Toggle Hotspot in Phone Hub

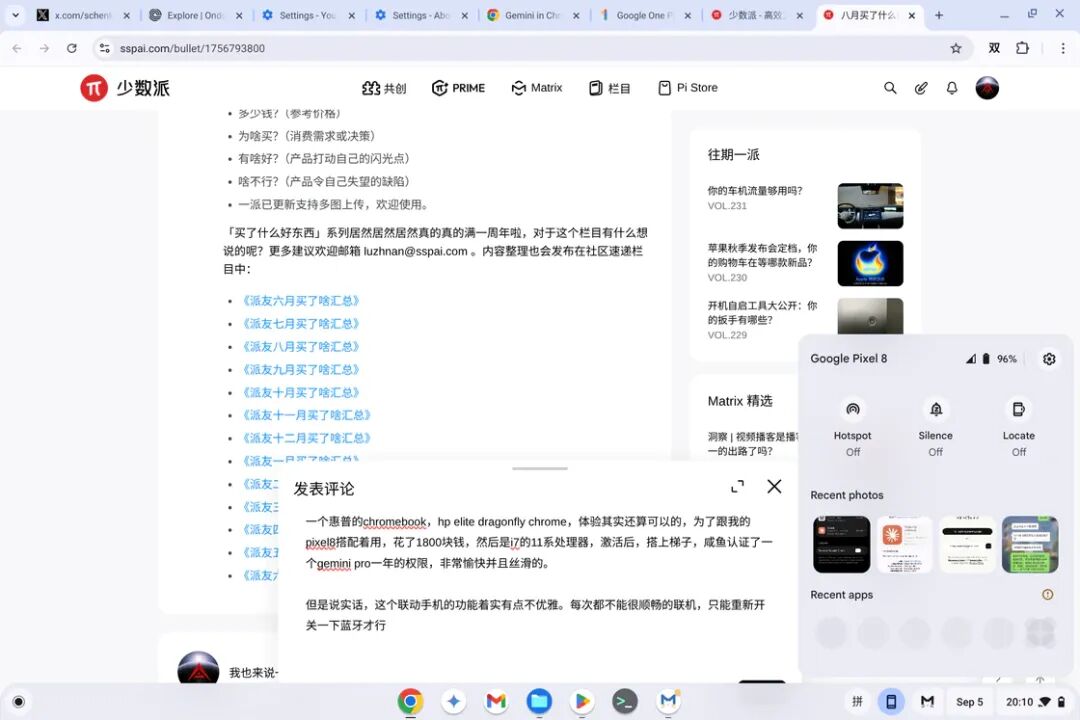[853, 409]
